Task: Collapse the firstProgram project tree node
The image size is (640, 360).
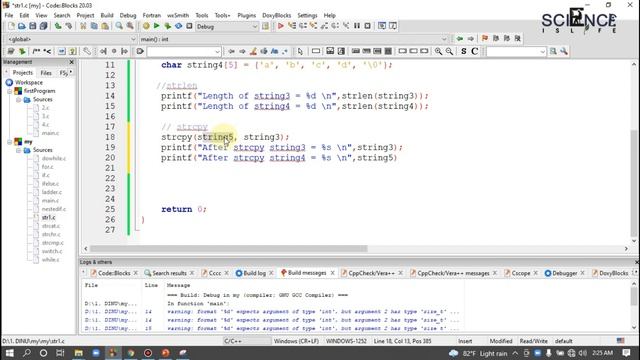Action: (10, 91)
